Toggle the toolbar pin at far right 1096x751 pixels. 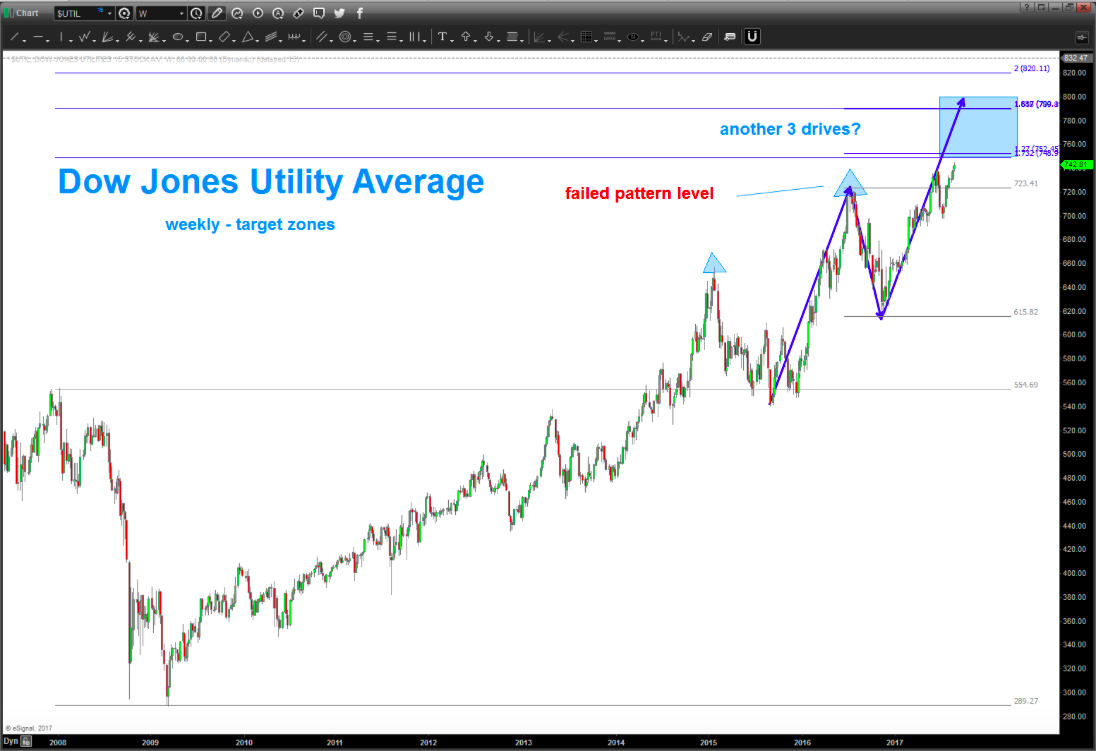pos(1081,37)
